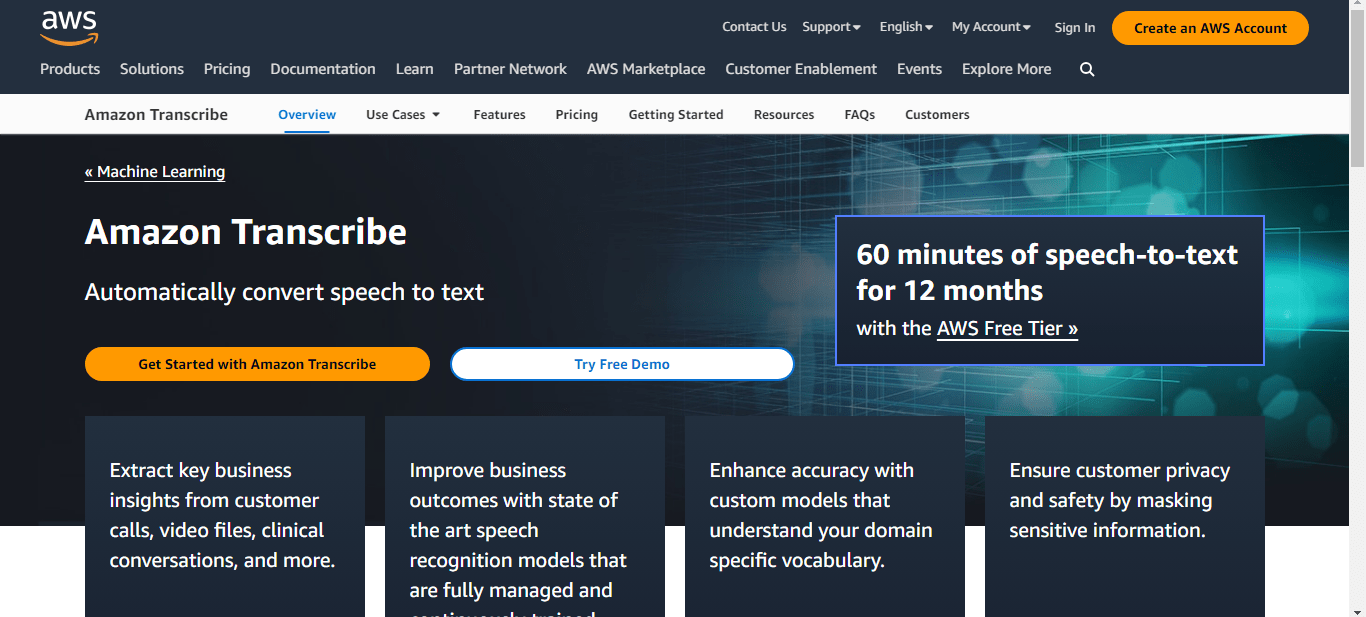Click Sign In link

coord(1074,28)
